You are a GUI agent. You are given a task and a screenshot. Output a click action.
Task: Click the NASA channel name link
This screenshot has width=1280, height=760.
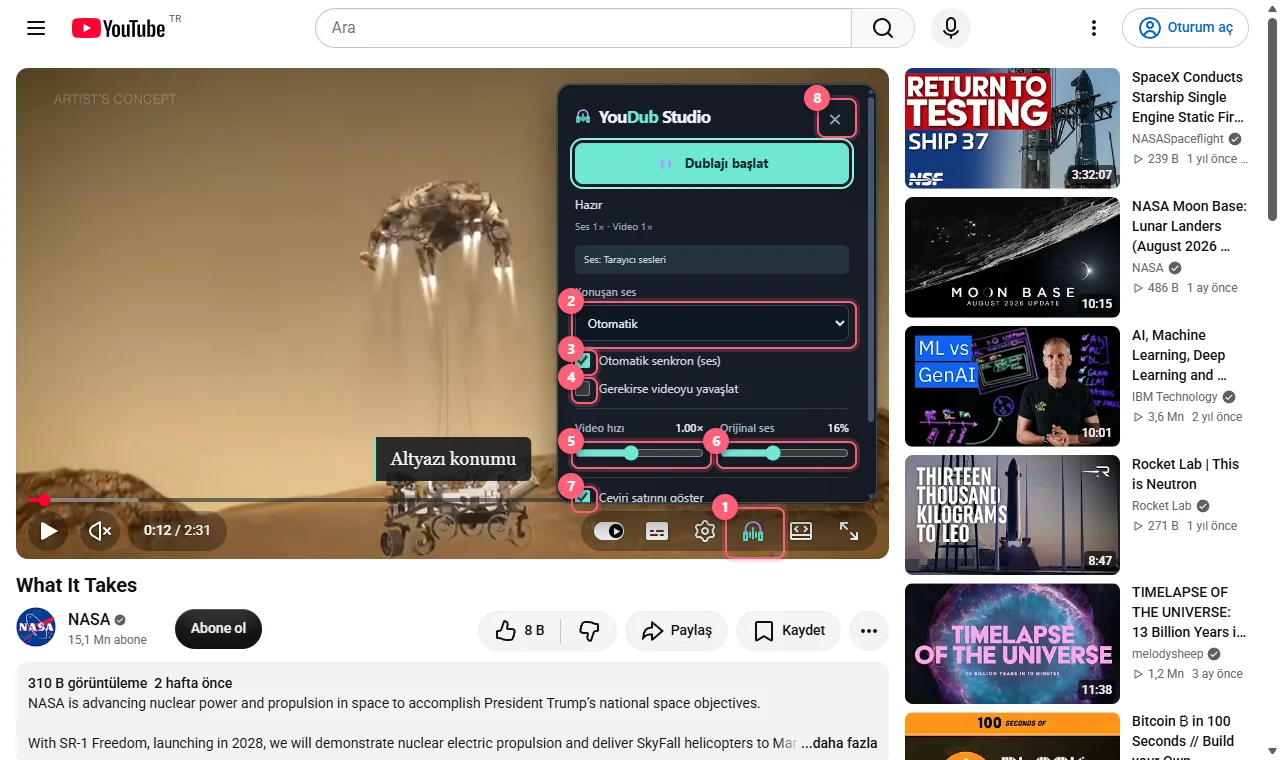89,619
